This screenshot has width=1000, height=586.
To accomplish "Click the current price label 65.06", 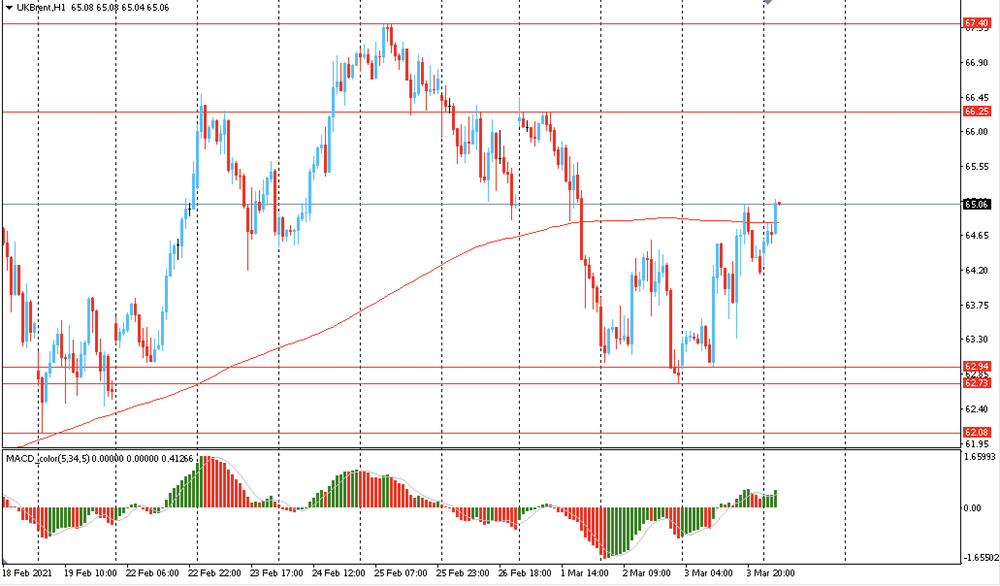I will (976, 204).
